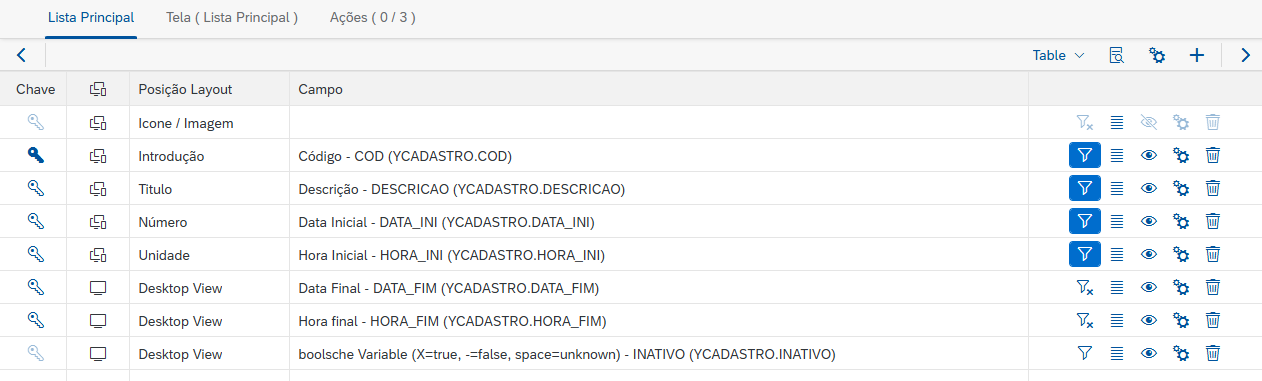Viewport: 1262px width, 381px height.
Task: Open the Table view dropdown
Action: (x=1058, y=55)
